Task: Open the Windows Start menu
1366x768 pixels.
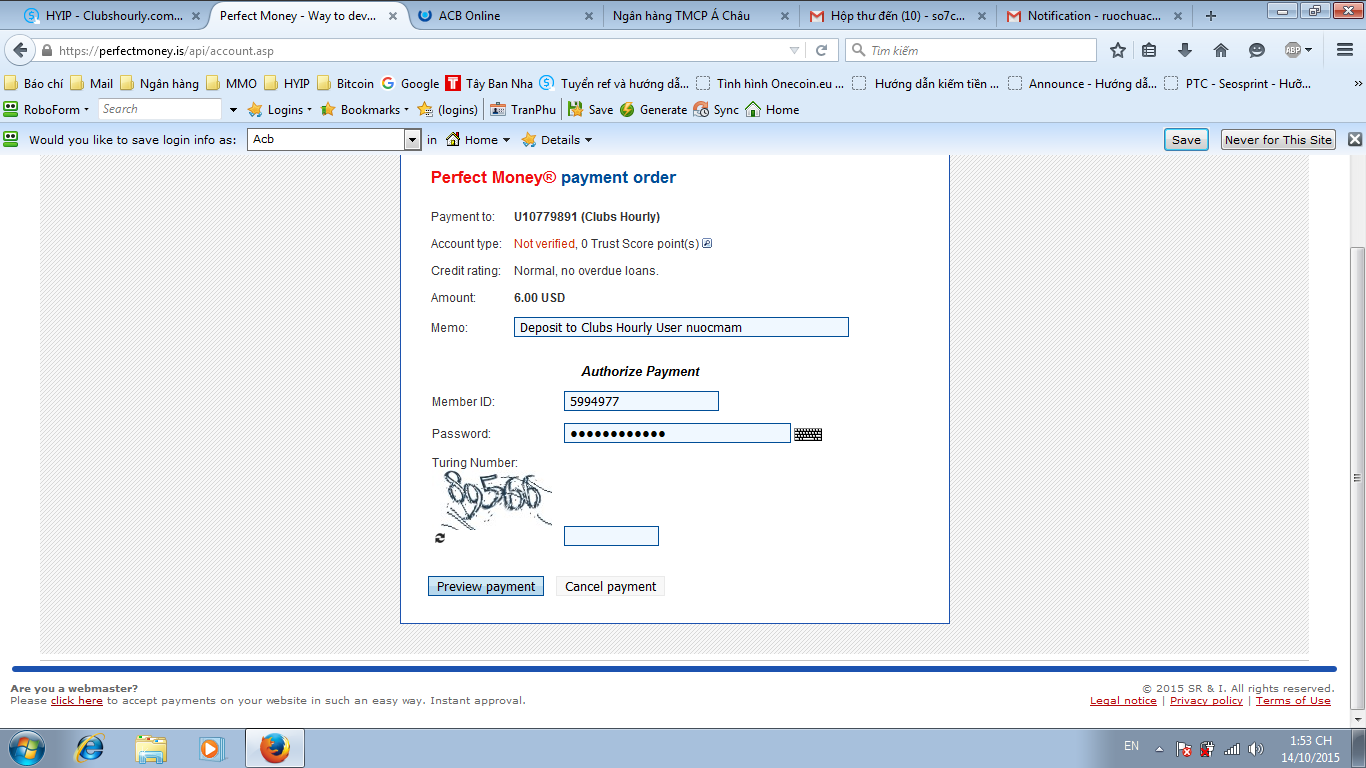Action: (x=27, y=748)
